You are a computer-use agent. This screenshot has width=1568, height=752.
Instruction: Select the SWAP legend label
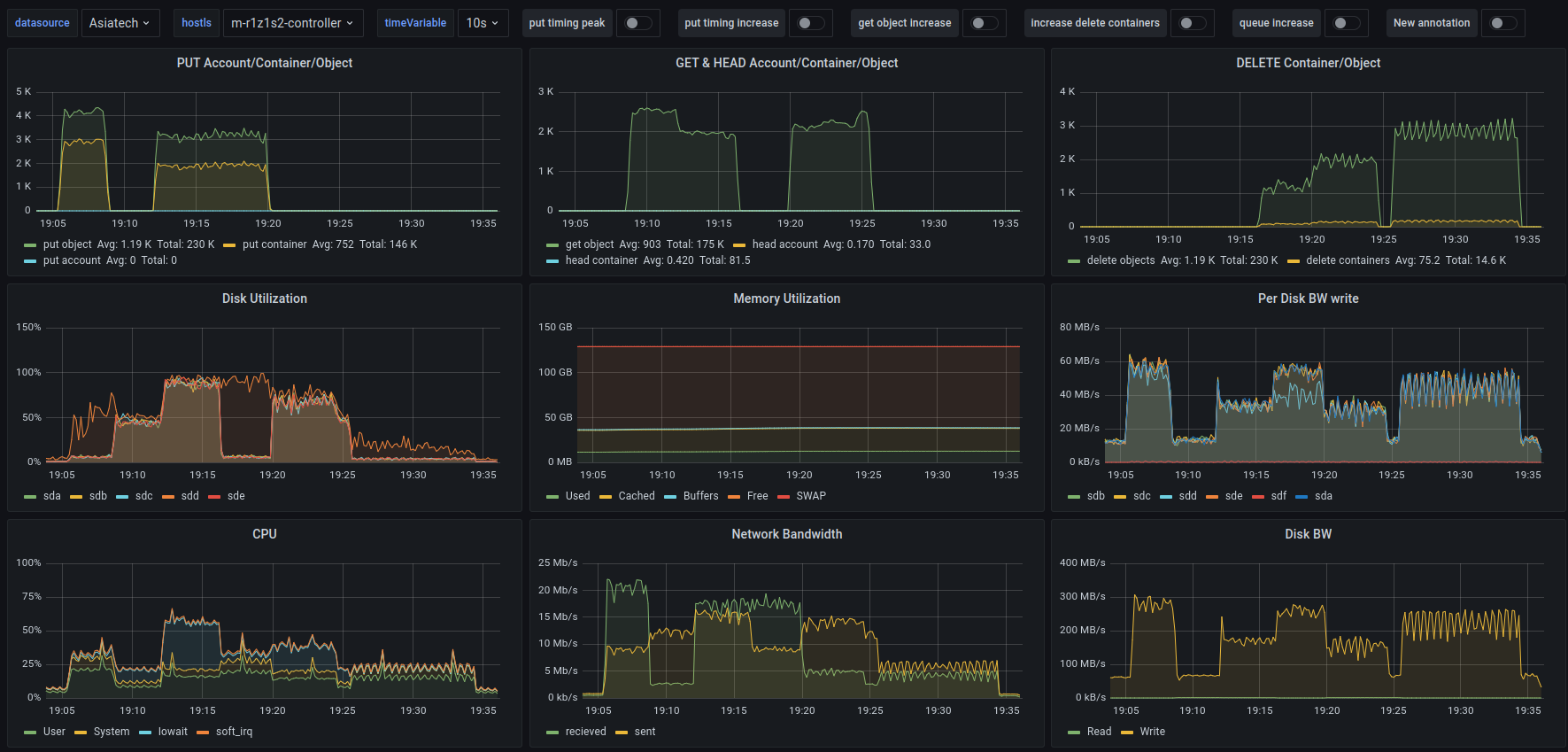[x=810, y=496]
